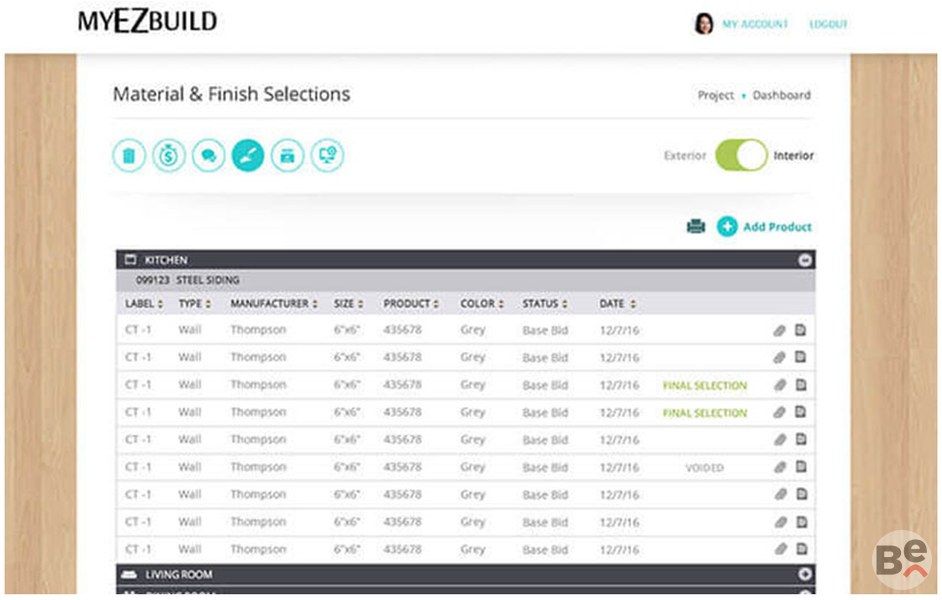Viewport: 942px width, 600px height.
Task: Sort by the Date column
Action: pyautogui.click(x=617, y=304)
